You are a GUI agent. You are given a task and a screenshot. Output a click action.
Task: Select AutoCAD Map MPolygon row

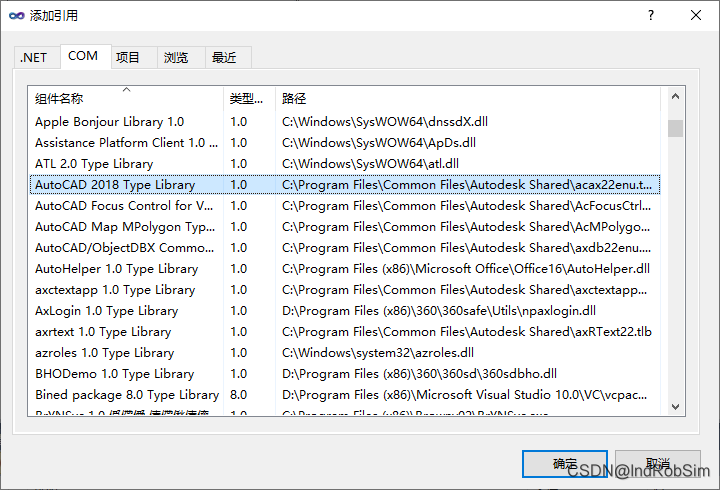pos(345,227)
